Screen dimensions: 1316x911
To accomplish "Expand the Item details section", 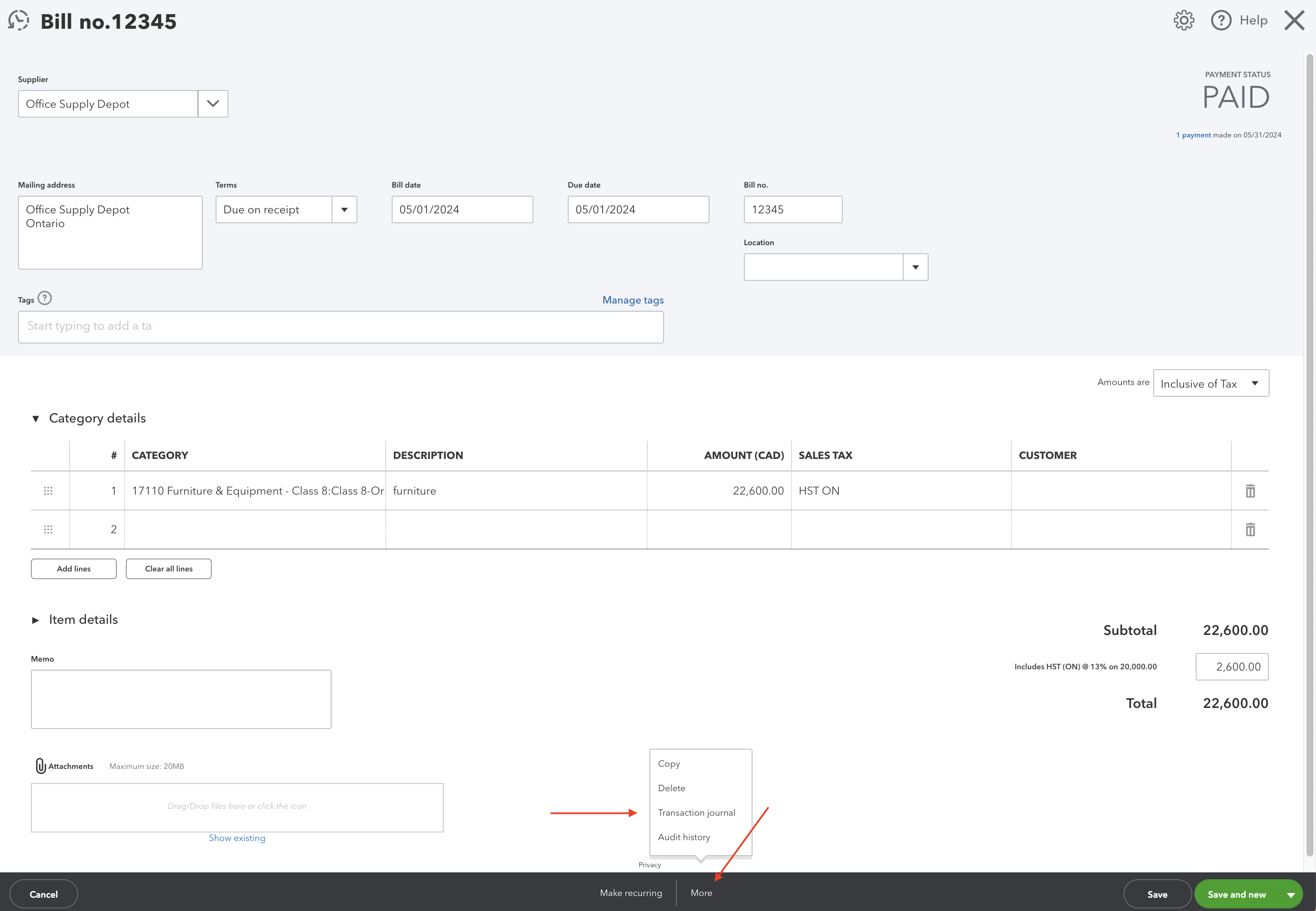I will (36, 620).
